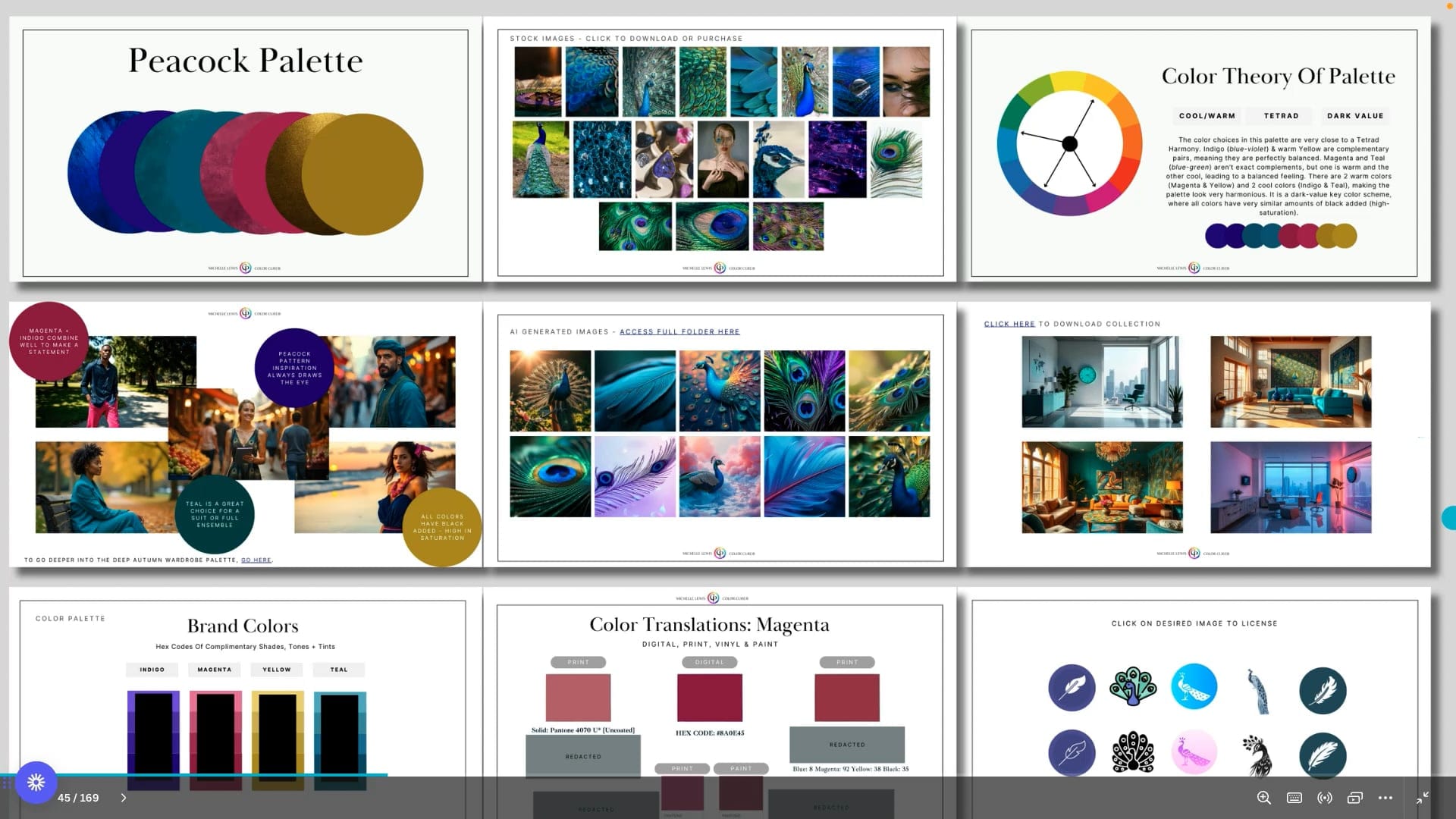Click the DARK VALUE tag
This screenshot has height=819, width=1456.
tap(1355, 116)
